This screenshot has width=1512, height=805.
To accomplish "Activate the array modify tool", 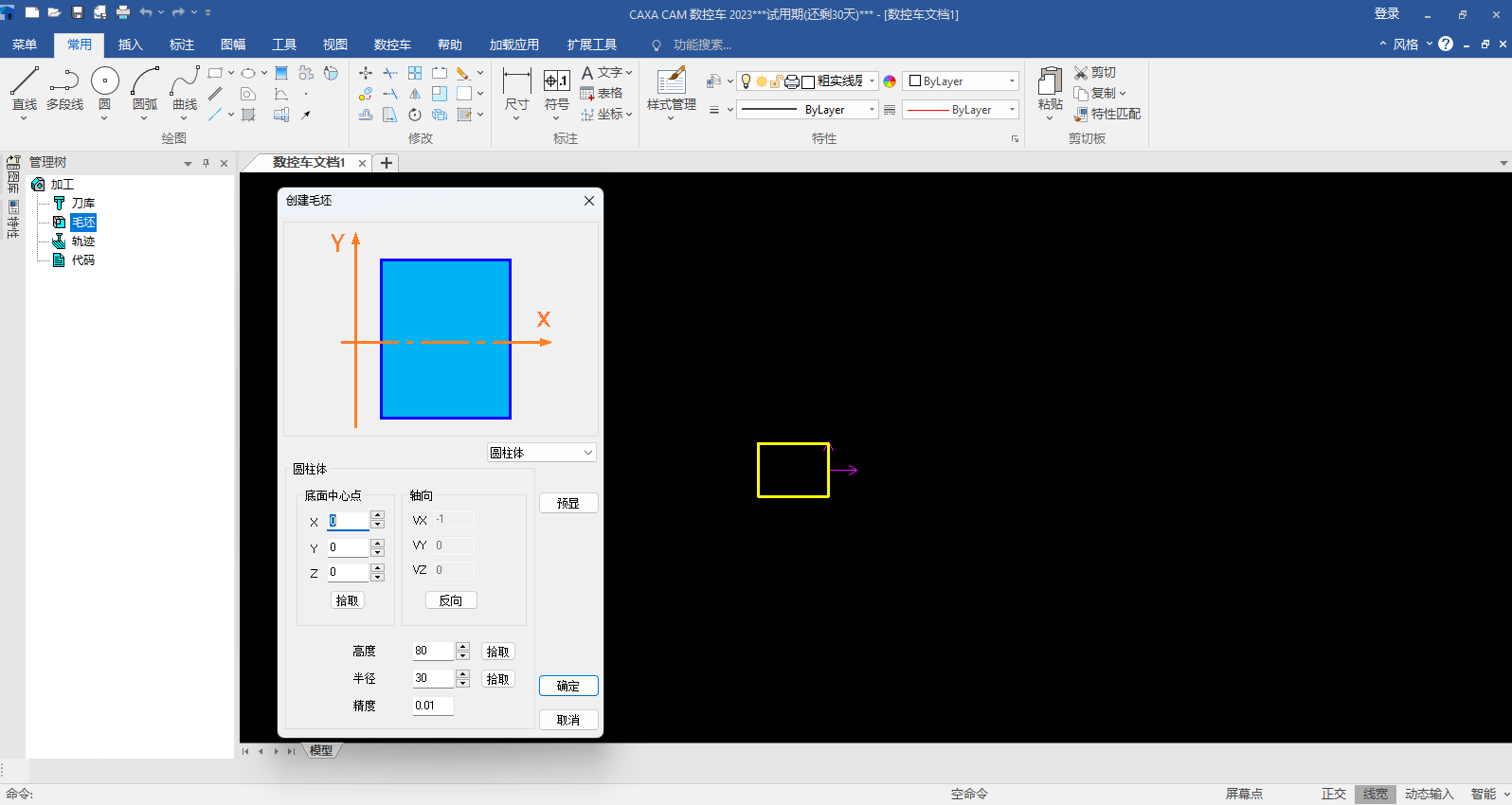I will coord(415,73).
